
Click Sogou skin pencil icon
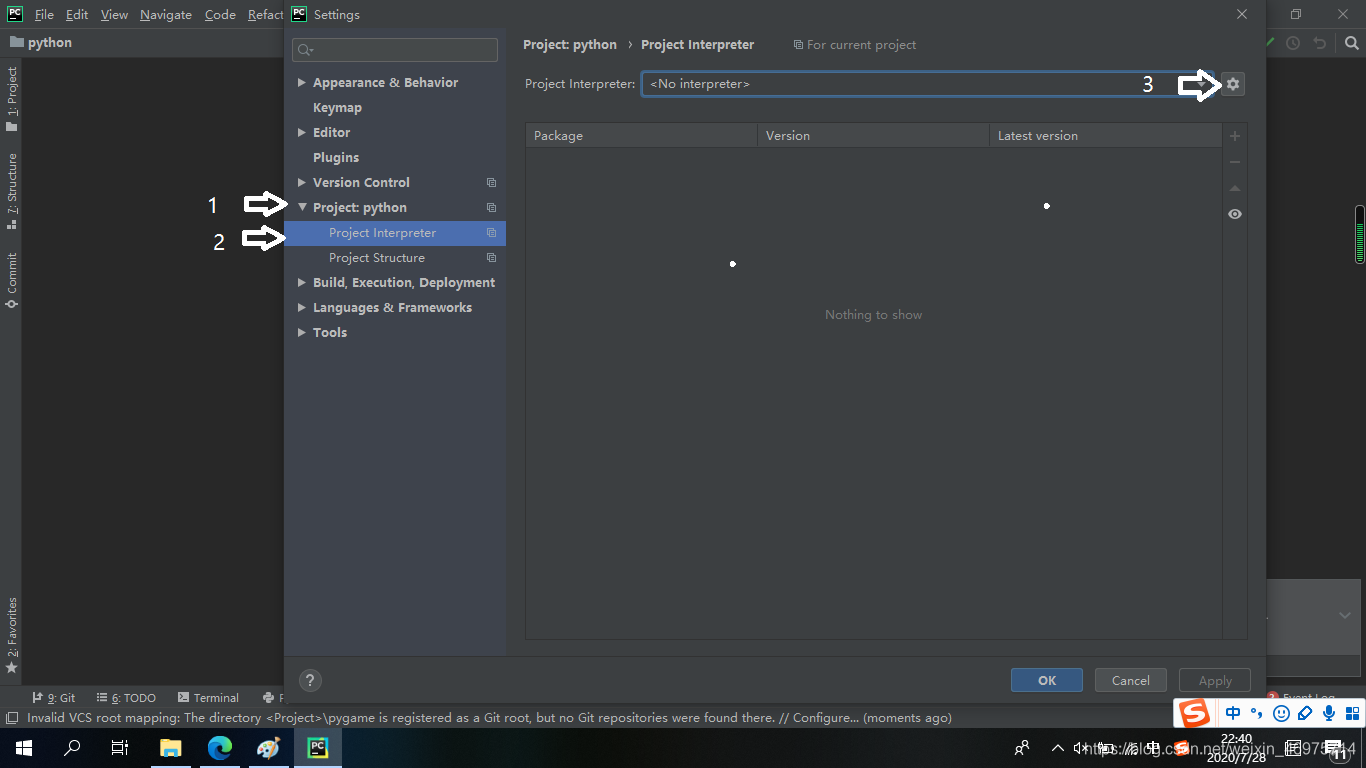[x=1305, y=714]
